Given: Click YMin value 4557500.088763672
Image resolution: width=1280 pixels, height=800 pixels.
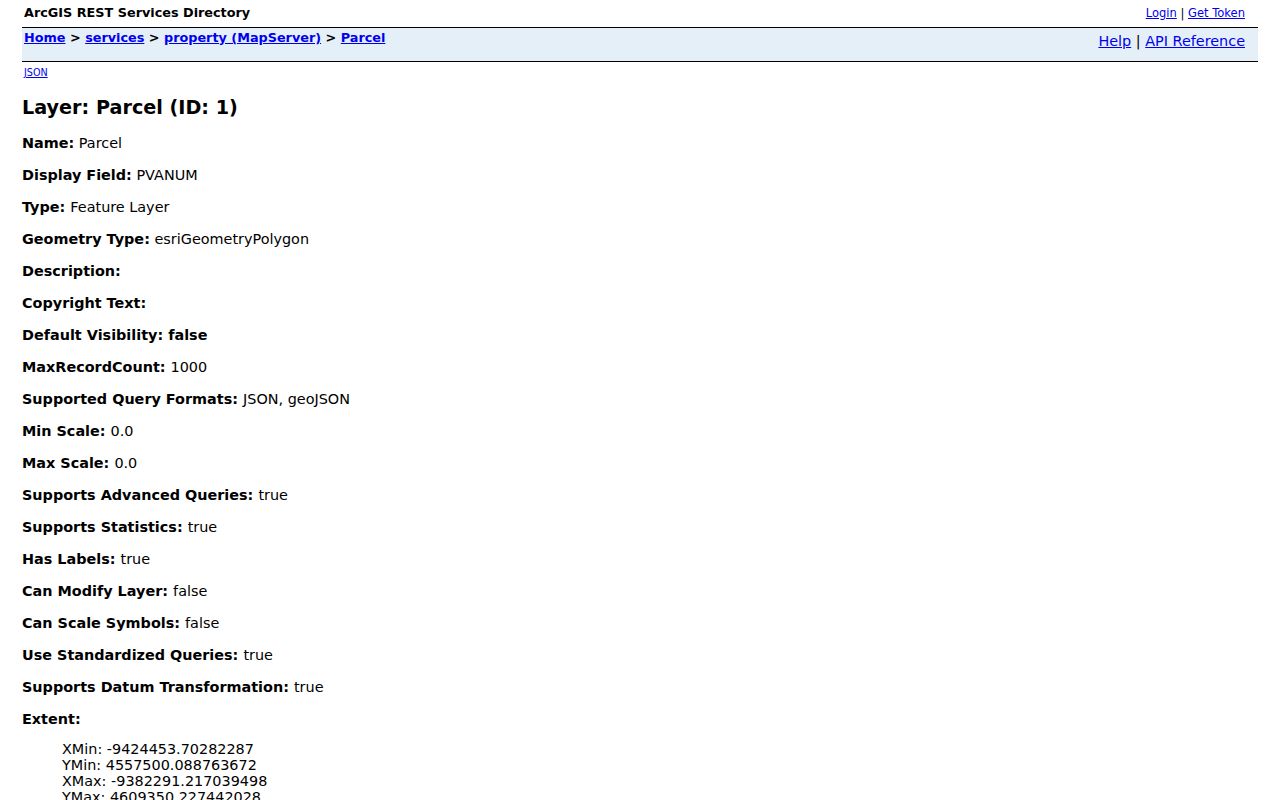Looking at the screenshot, I should [181, 765].
